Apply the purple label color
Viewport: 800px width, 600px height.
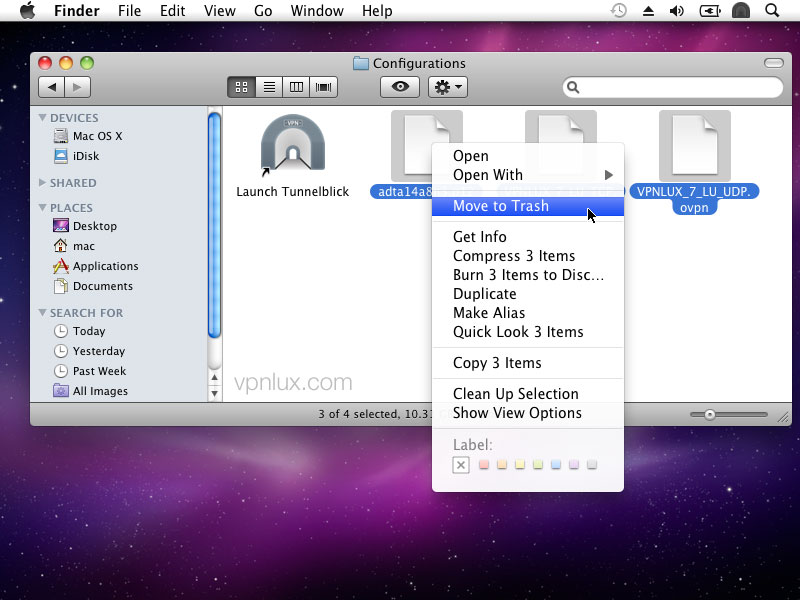574,464
